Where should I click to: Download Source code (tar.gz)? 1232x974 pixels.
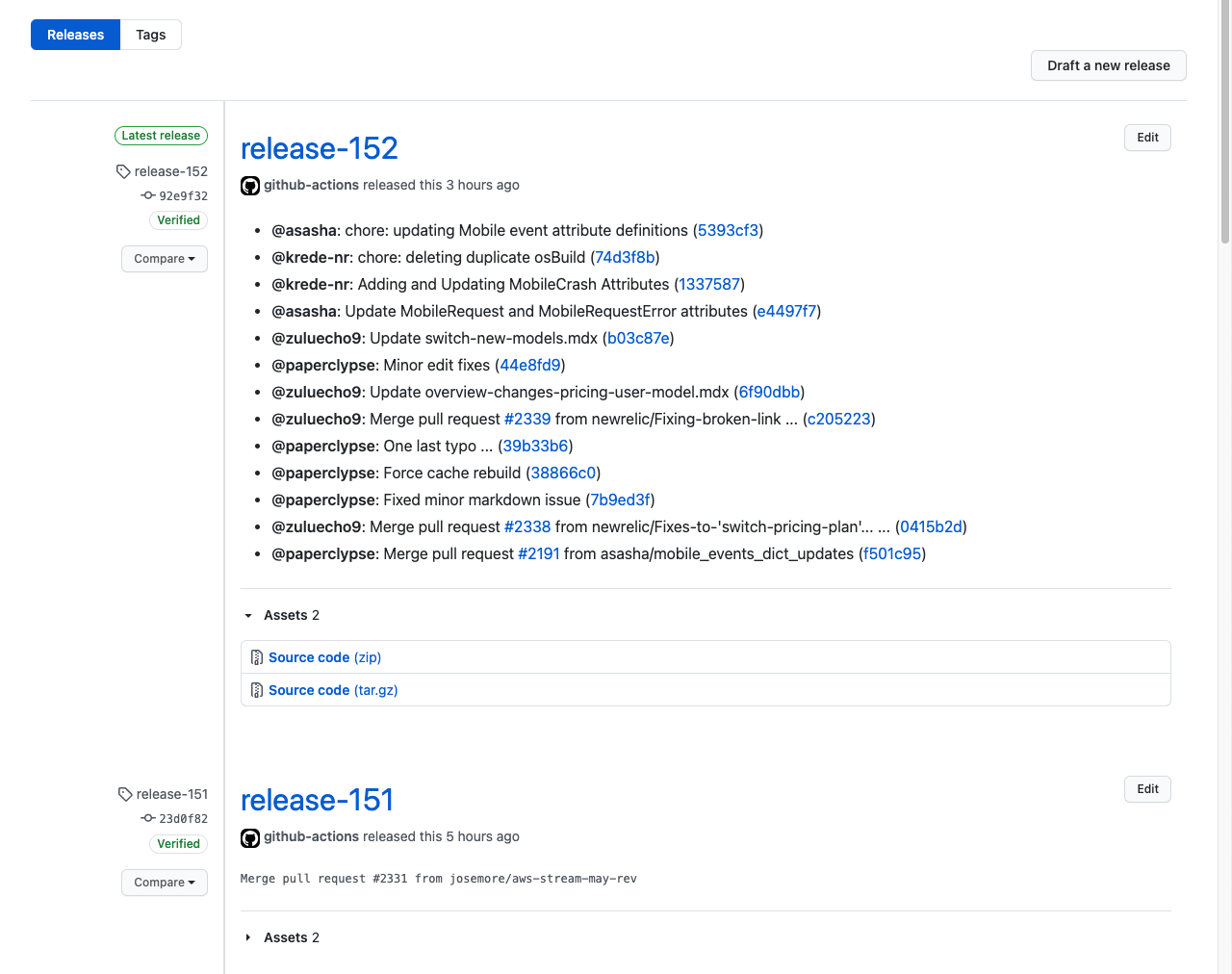pyautogui.click(x=333, y=690)
